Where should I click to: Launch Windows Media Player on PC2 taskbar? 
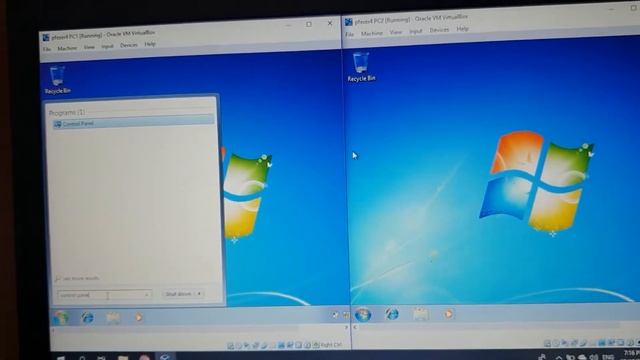coord(448,313)
